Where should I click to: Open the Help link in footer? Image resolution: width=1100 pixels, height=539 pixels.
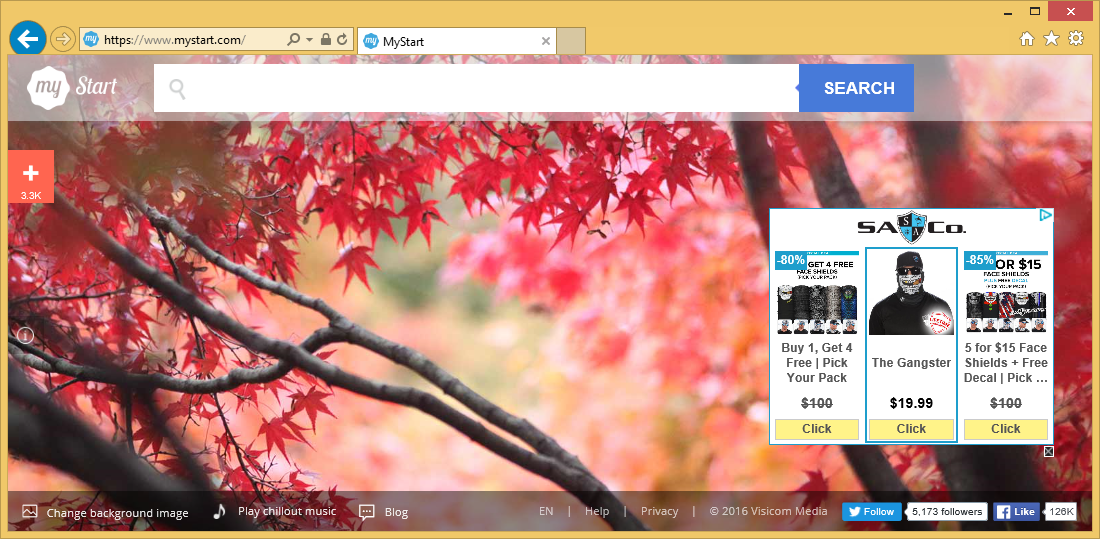click(x=597, y=512)
